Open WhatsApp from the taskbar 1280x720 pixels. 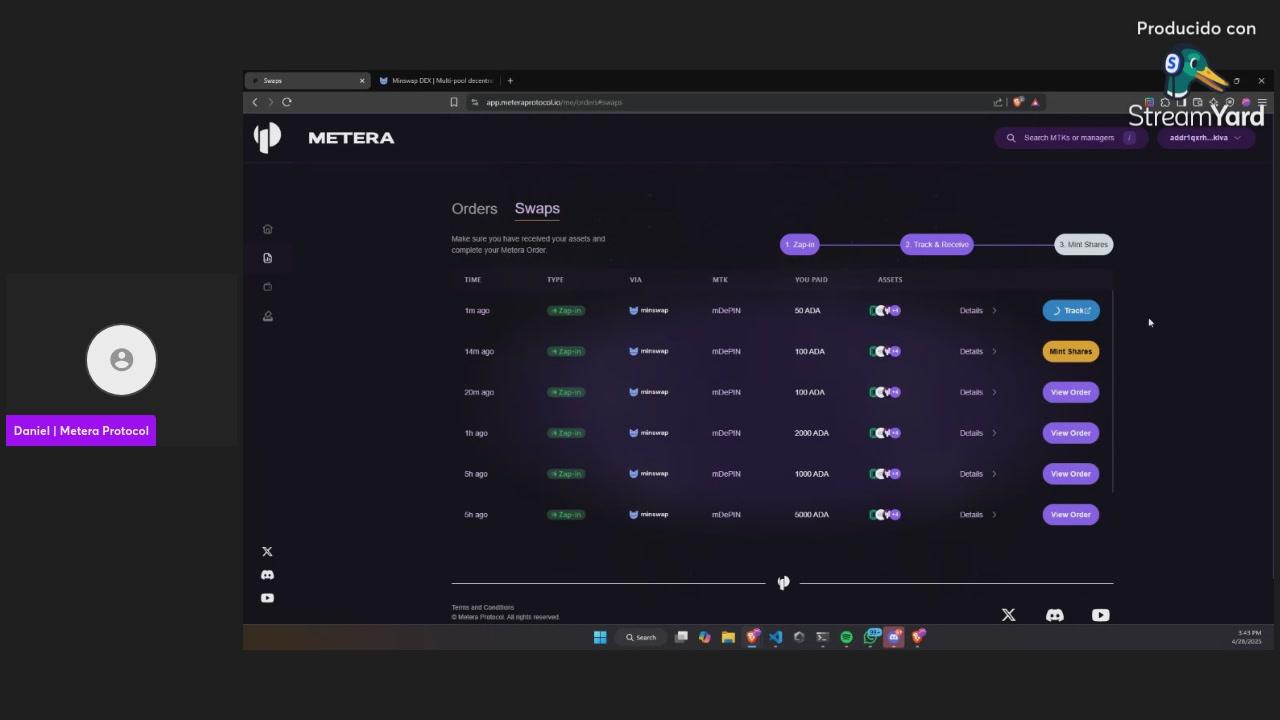871,637
